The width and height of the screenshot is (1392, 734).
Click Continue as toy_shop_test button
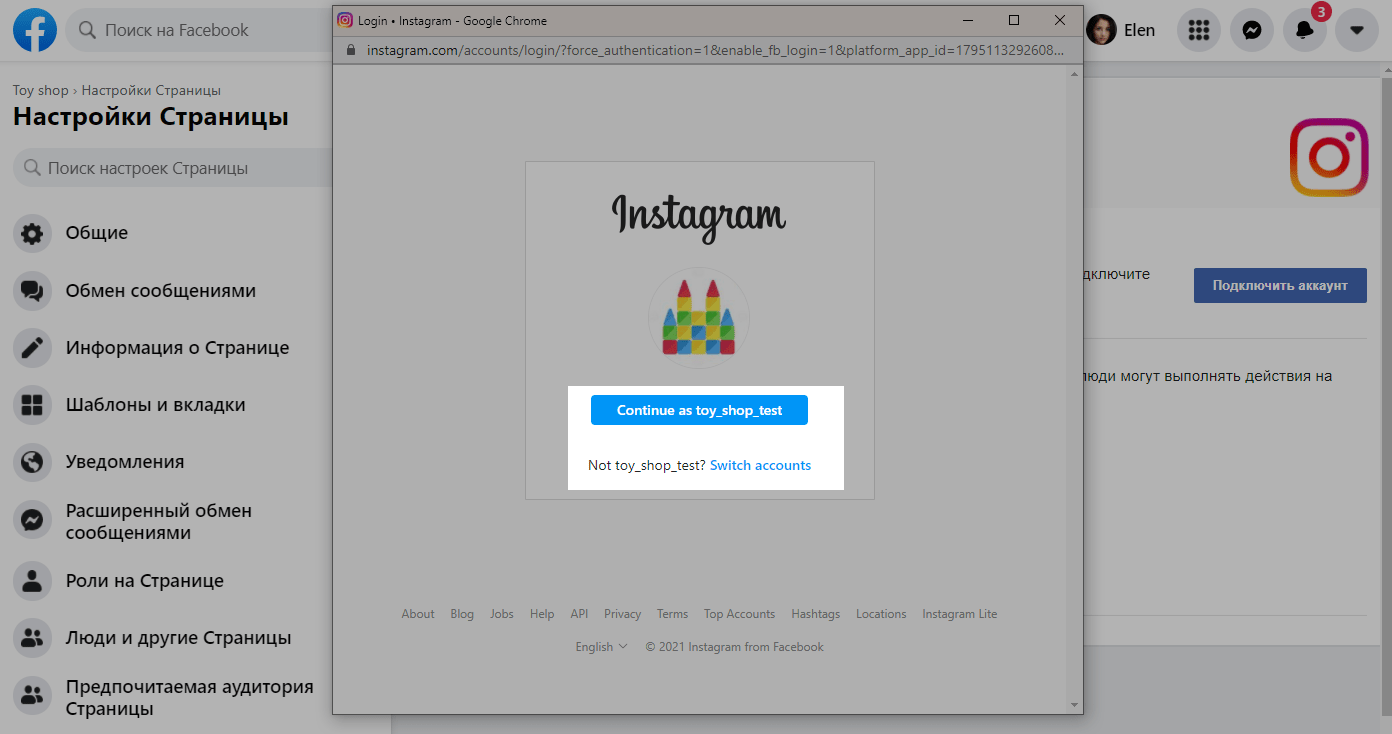point(699,410)
